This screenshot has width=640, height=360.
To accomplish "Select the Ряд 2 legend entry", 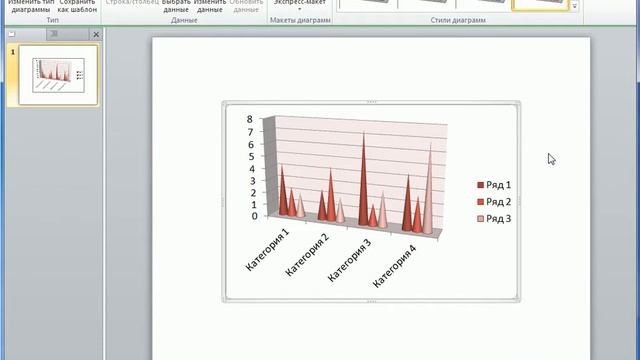I will [x=494, y=202].
